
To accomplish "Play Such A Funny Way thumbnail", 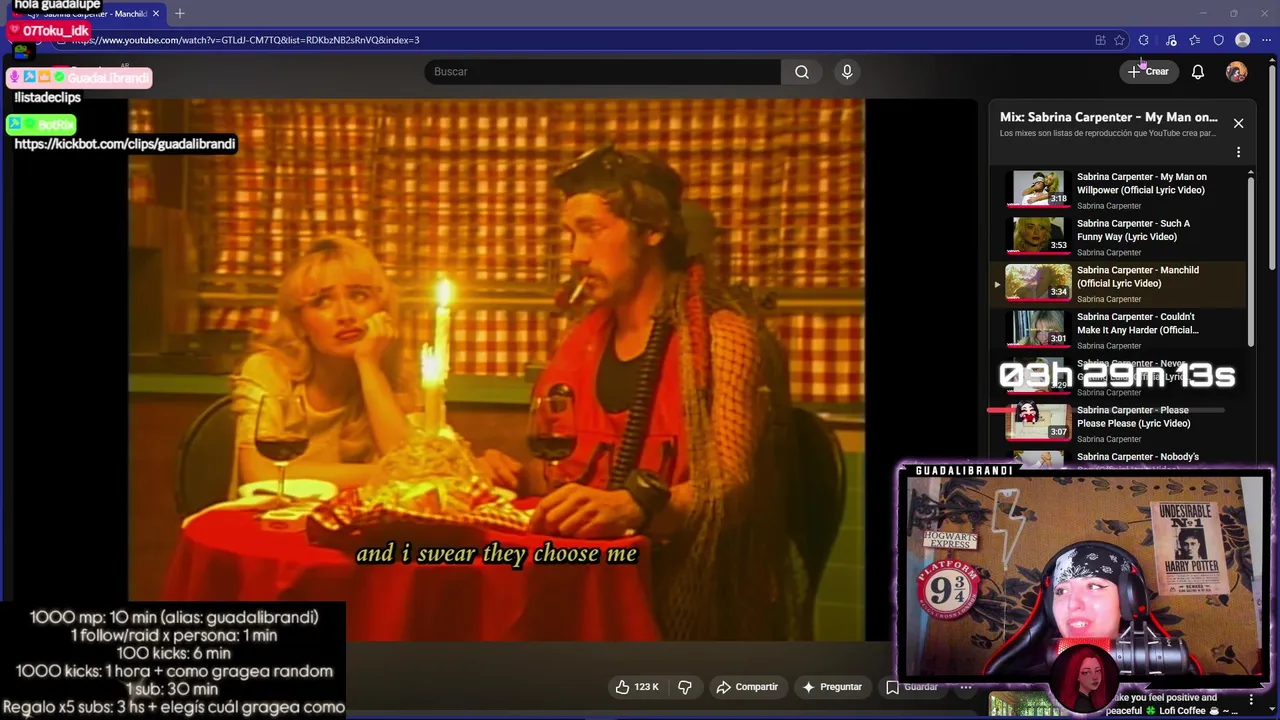I will coord(1038,236).
